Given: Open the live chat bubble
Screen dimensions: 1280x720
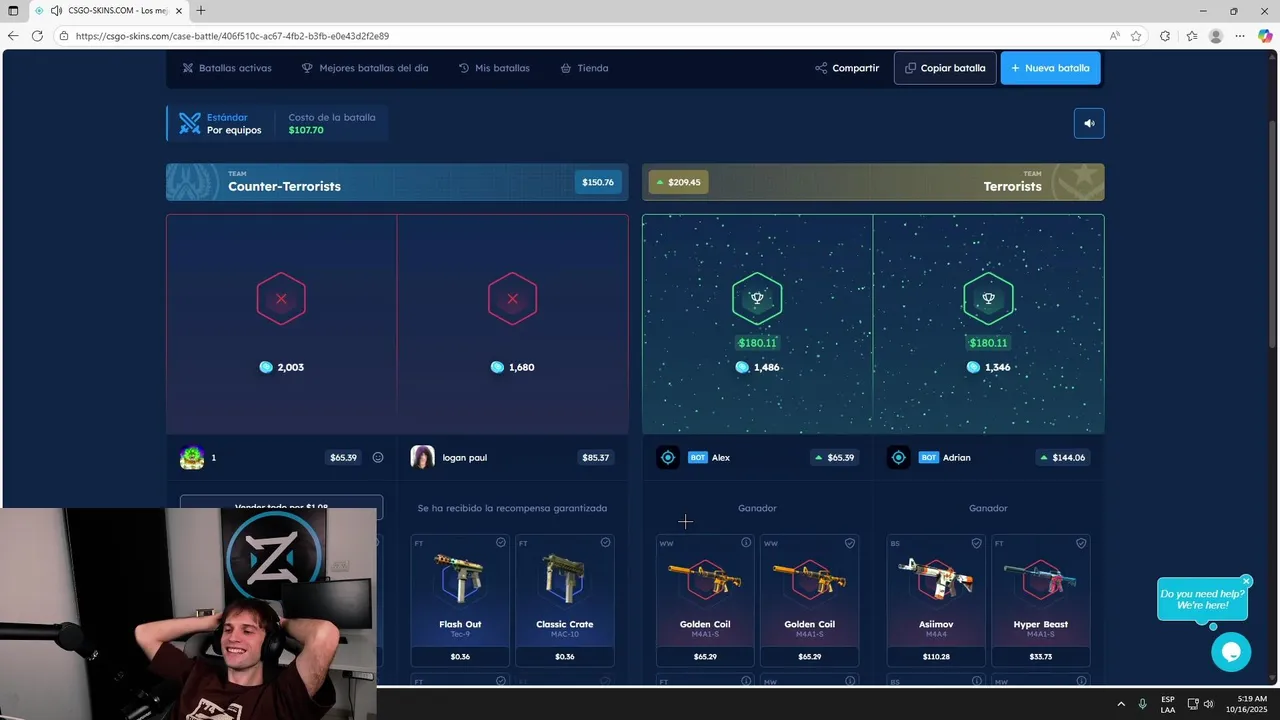Looking at the screenshot, I should point(1231,652).
